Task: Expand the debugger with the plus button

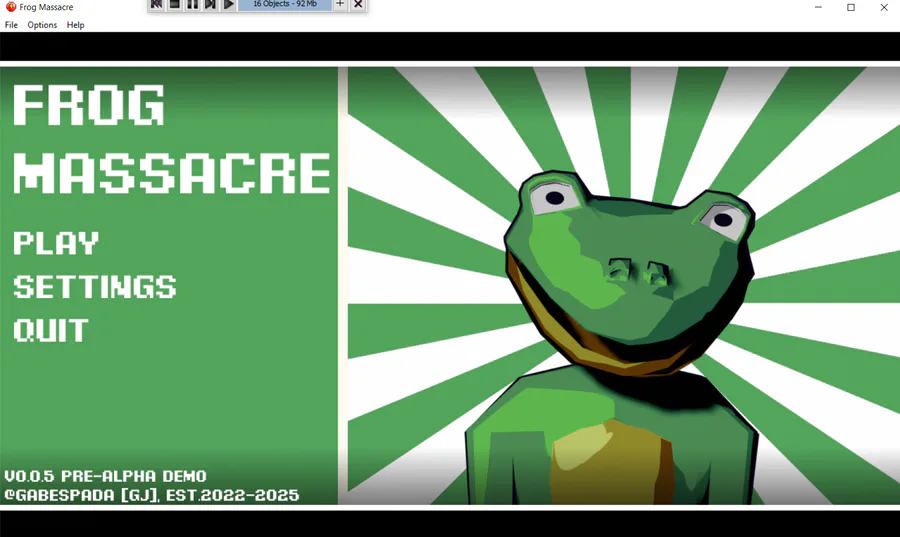Action: click(x=340, y=4)
